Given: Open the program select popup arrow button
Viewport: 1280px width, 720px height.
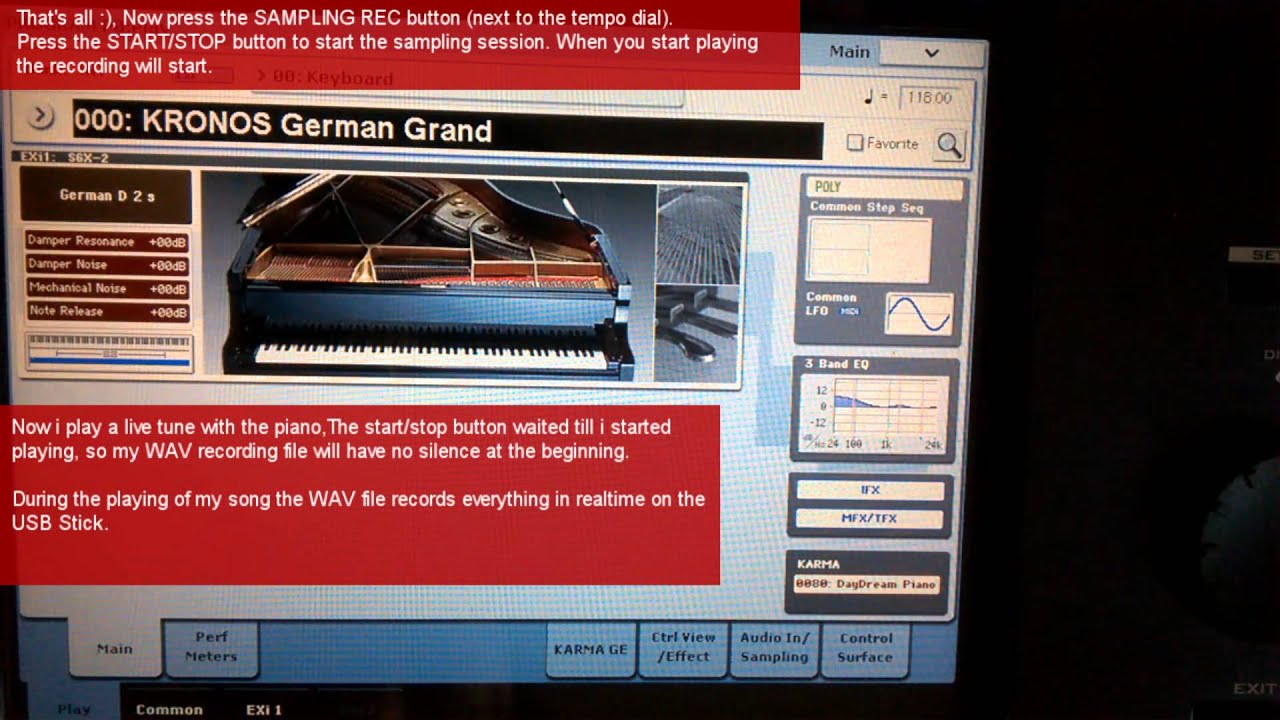Looking at the screenshot, I should [x=40, y=117].
